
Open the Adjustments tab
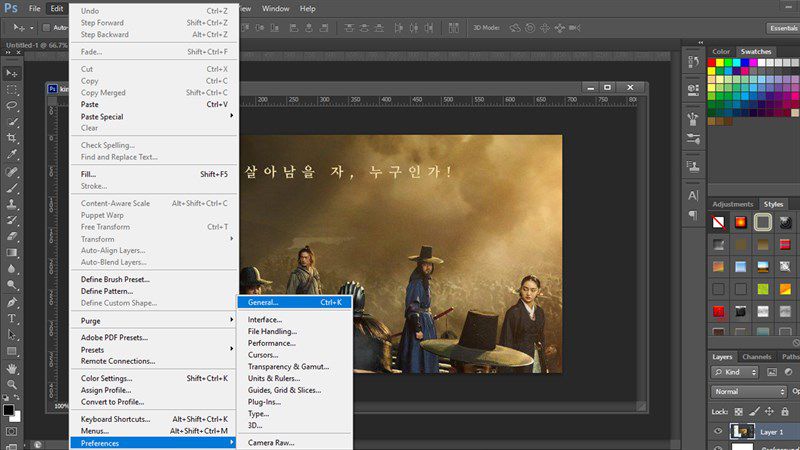click(733, 204)
